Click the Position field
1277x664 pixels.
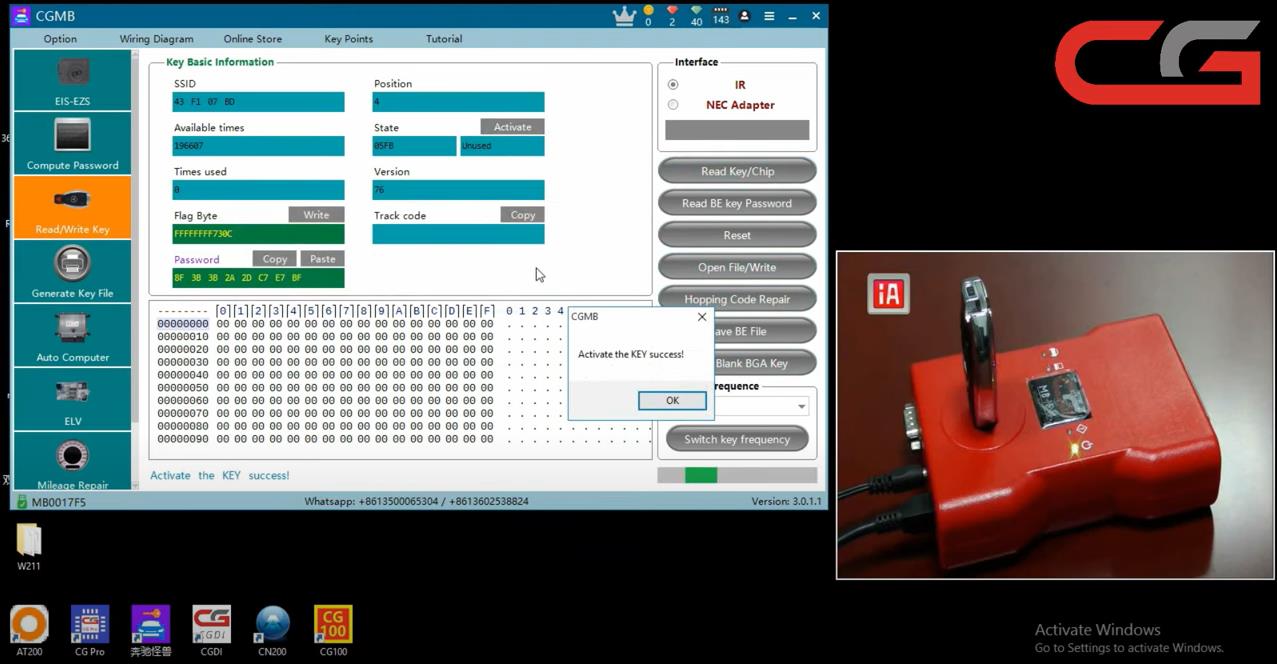pyautogui.click(x=458, y=102)
